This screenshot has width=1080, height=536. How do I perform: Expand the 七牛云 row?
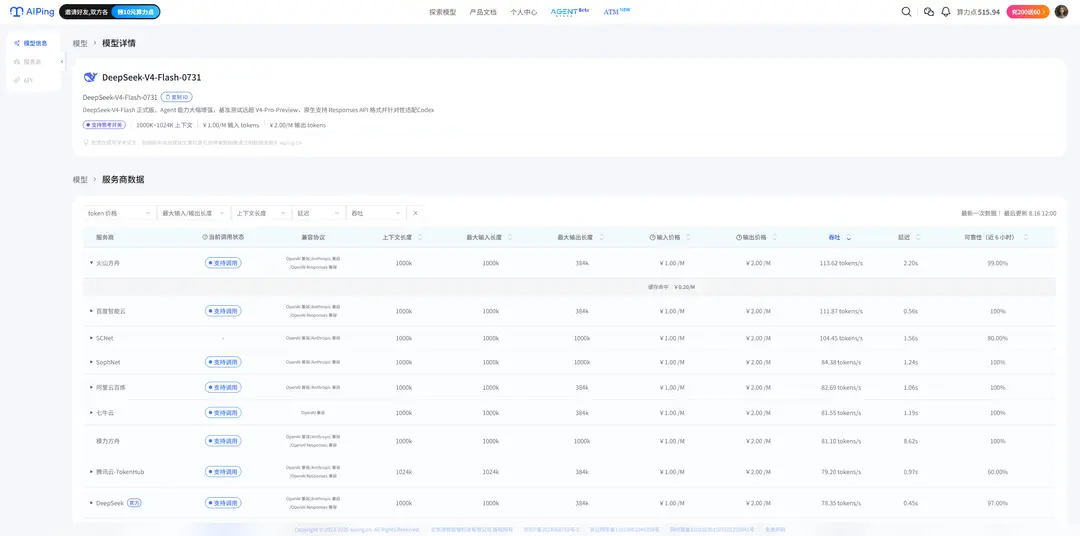point(91,413)
